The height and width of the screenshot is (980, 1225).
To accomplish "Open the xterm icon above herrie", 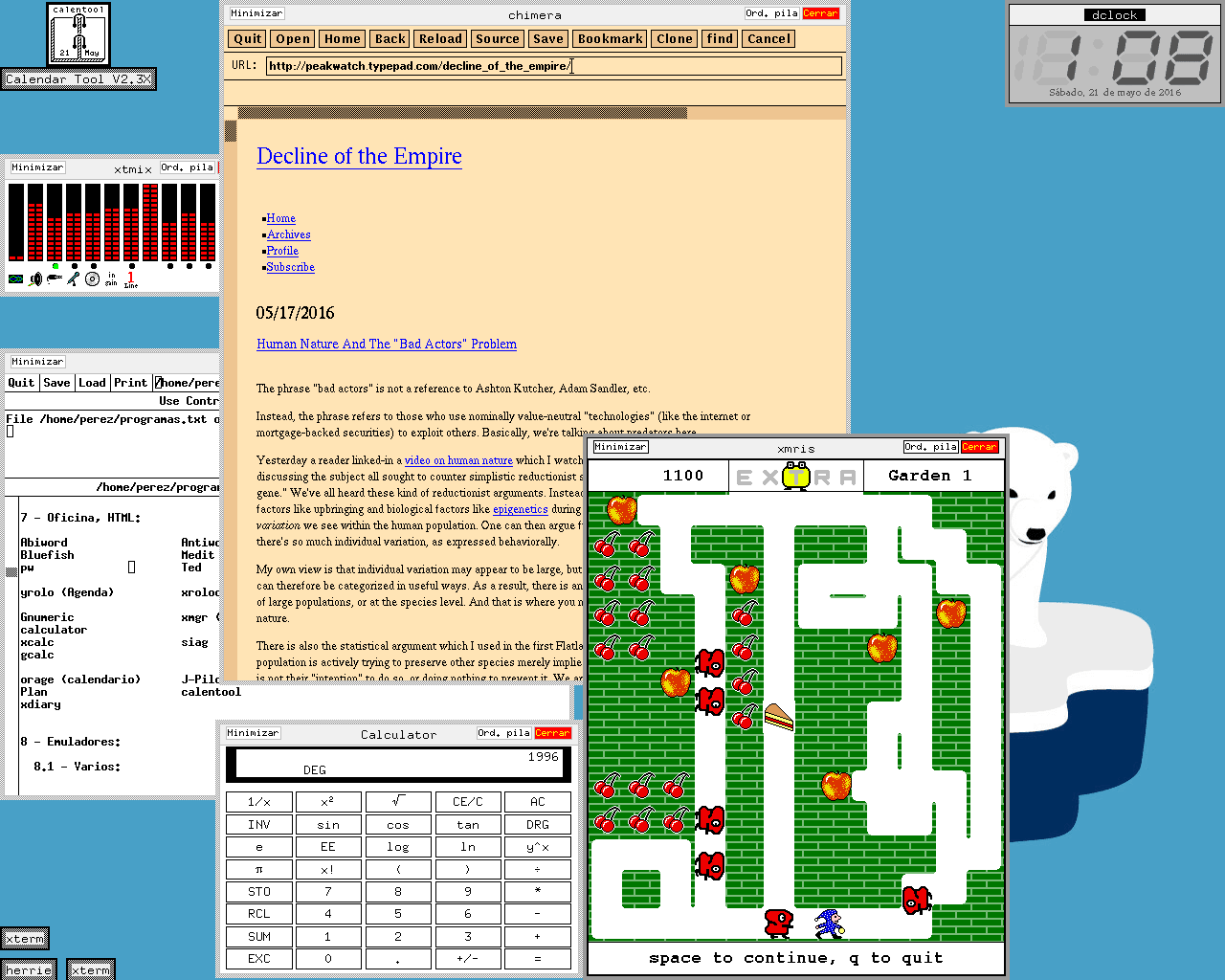I will click(x=25, y=939).
